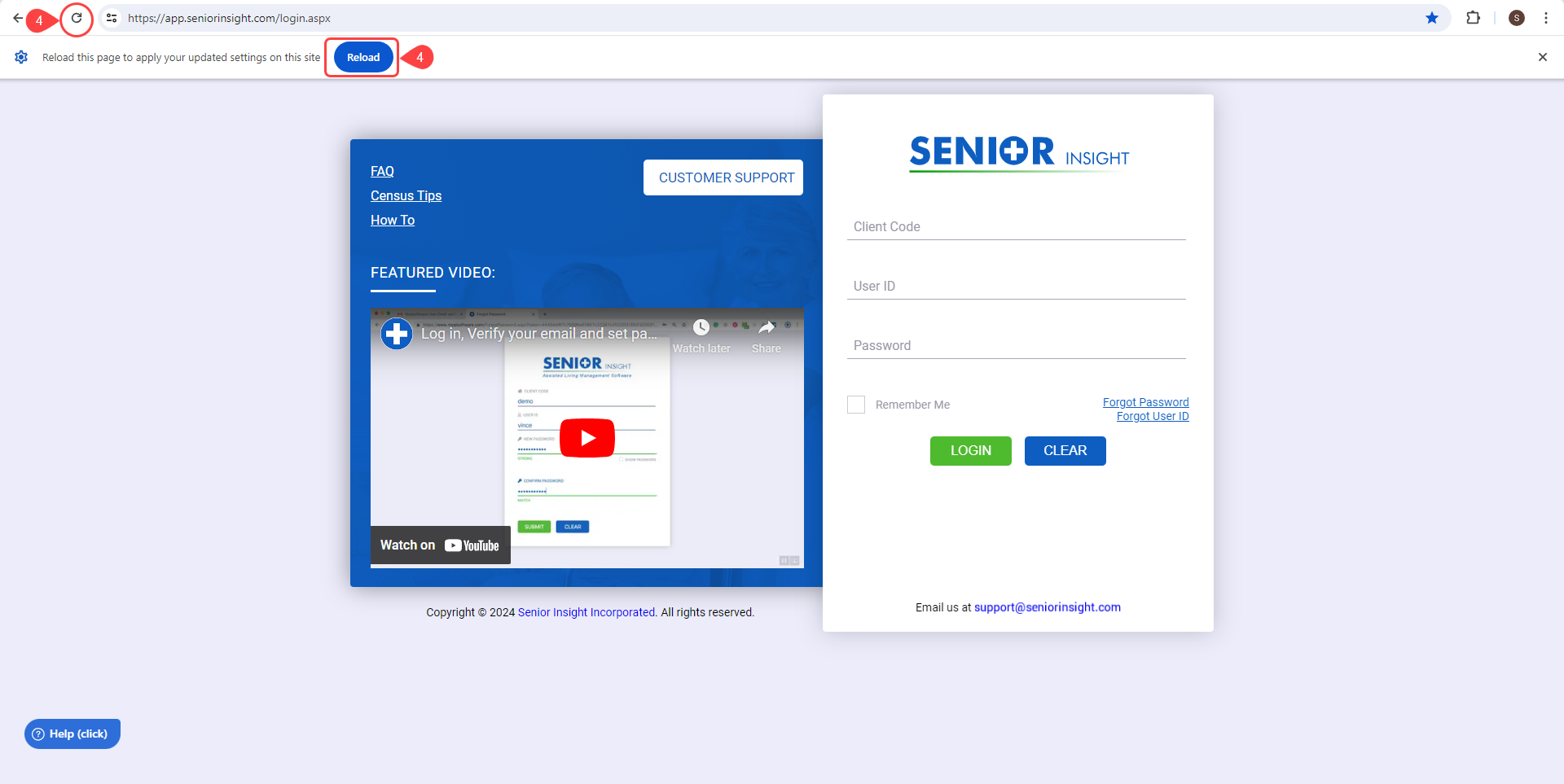This screenshot has width=1564, height=784.
Task: Click Watch on YouTube button
Action: [x=440, y=545]
